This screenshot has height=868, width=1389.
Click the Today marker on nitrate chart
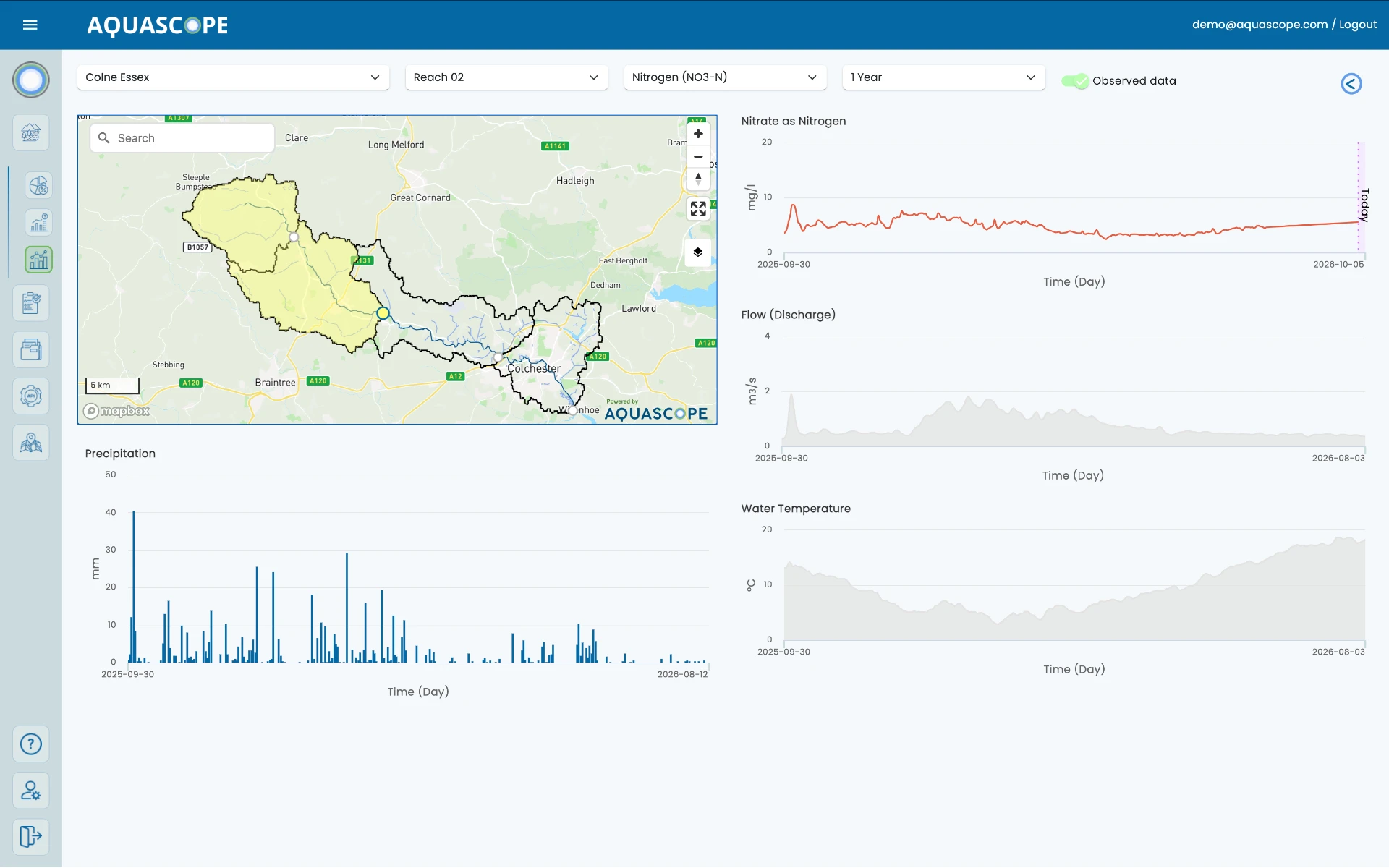(1364, 205)
